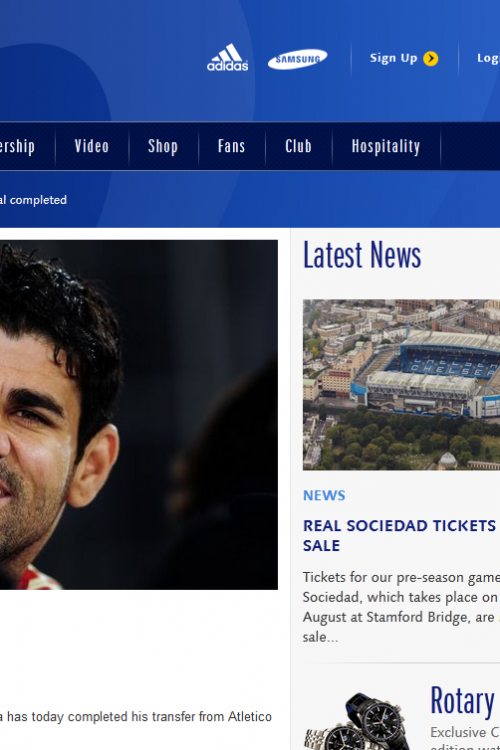Open the main player photo story
500x750 pixels.
pyautogui.click(x=139, y=415)
